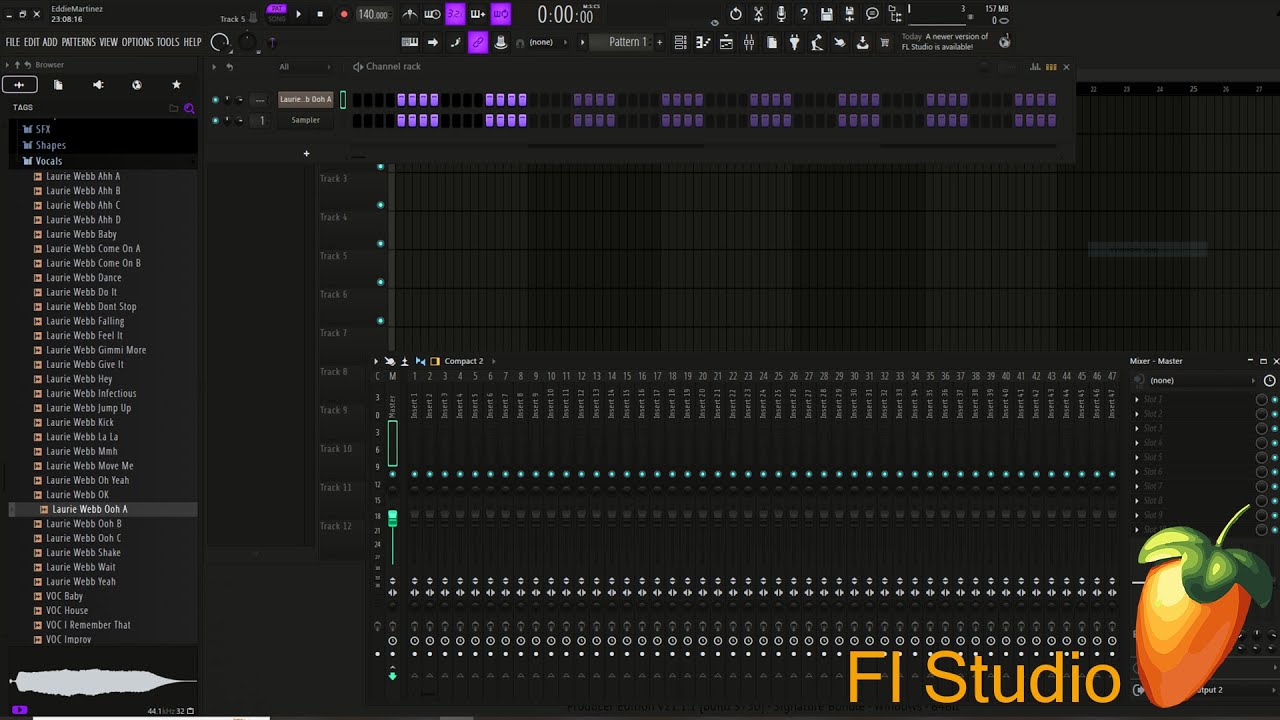Click the typing keyboard to piano icon
This screenshot has height=720, width=1280.
pyautogui.click(x=409, y=42)
